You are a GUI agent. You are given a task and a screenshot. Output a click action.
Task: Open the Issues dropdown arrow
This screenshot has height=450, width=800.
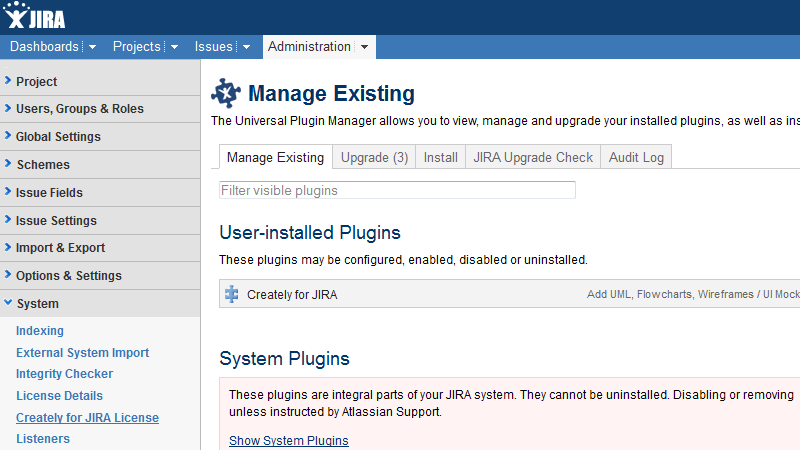(x=246, y=47)
